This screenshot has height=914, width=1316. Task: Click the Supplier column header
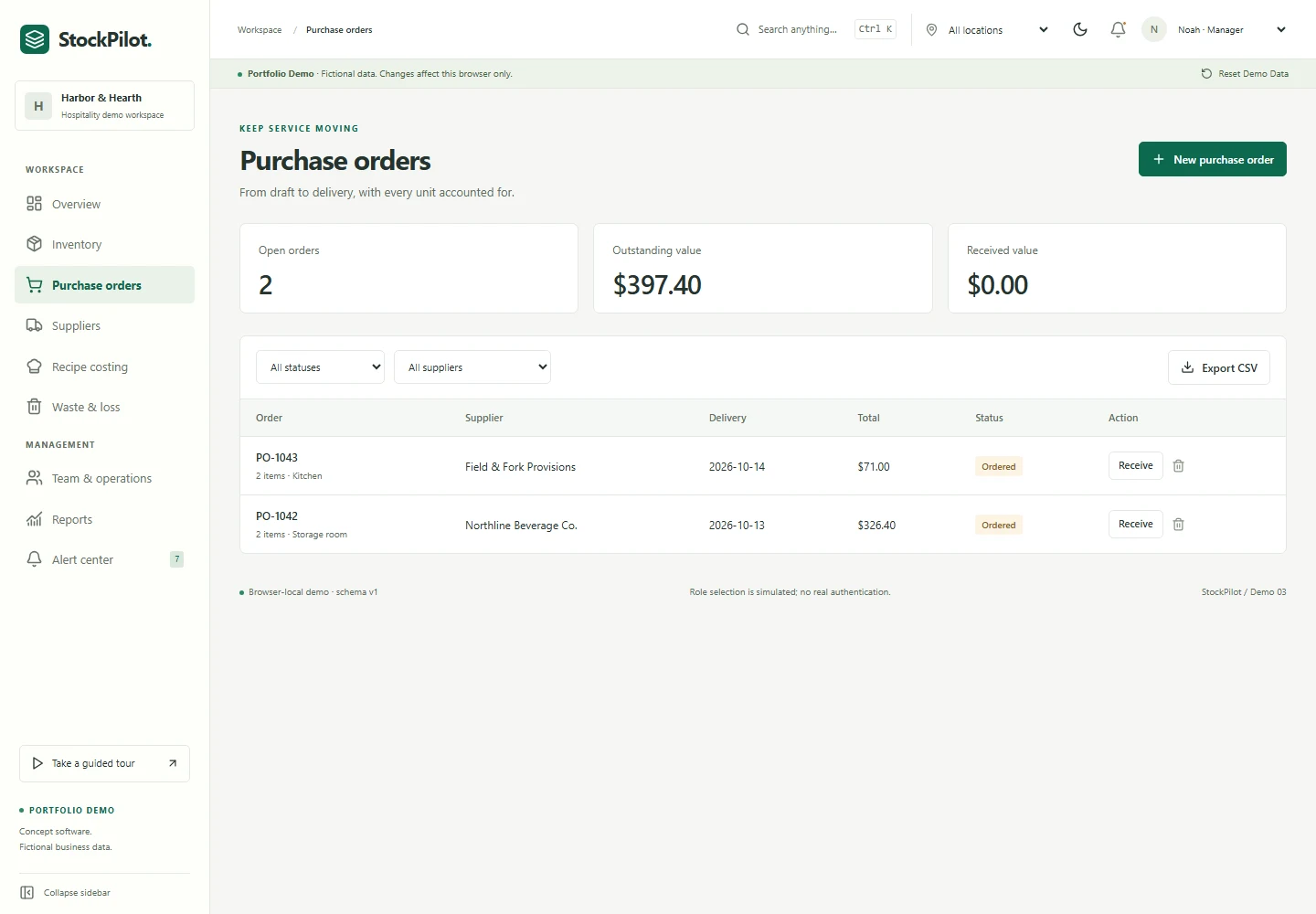click(484, 418)
